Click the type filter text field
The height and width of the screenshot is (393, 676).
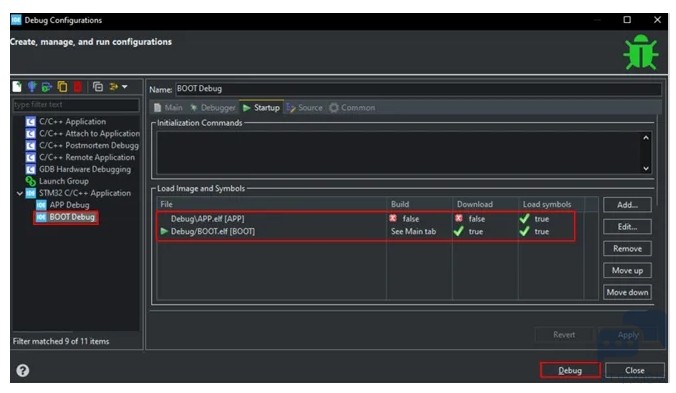click(76, 105)
